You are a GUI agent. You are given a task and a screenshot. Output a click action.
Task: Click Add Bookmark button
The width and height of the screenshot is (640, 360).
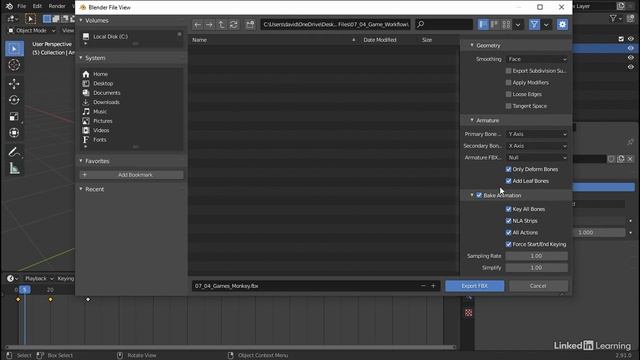pyautogui.click(x=131, y=175)
